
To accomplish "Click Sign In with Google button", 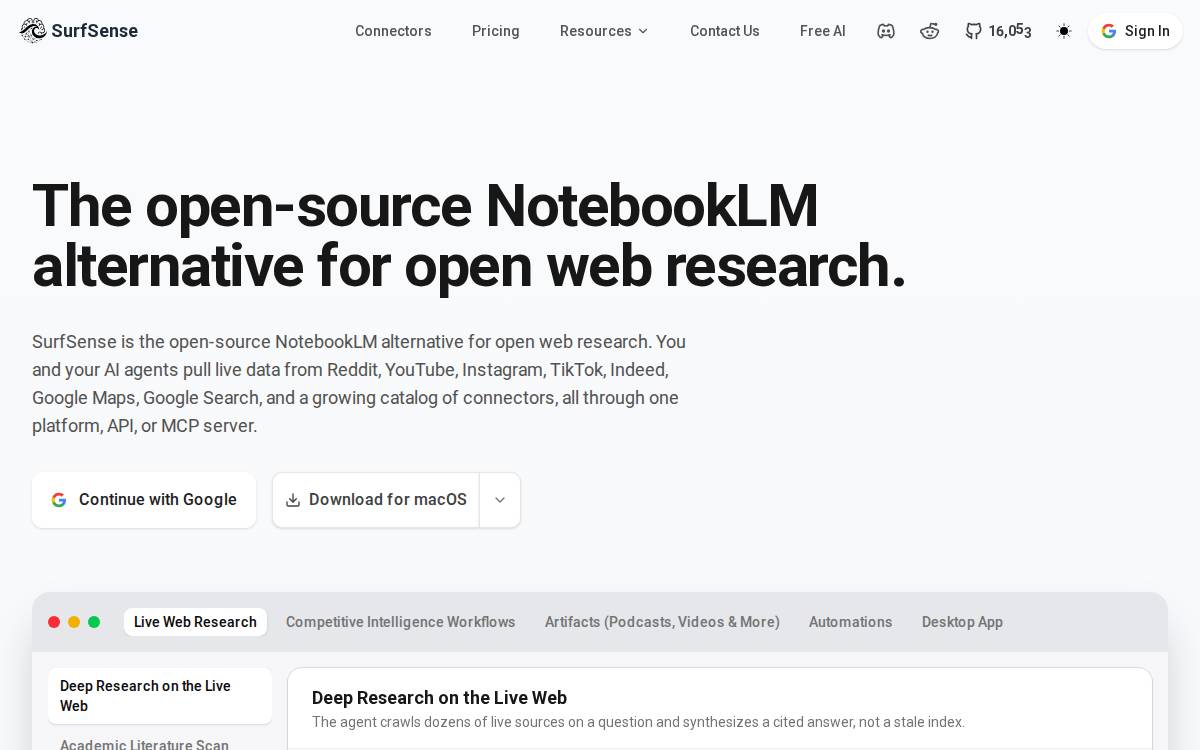I will (x=1135, y=31).
